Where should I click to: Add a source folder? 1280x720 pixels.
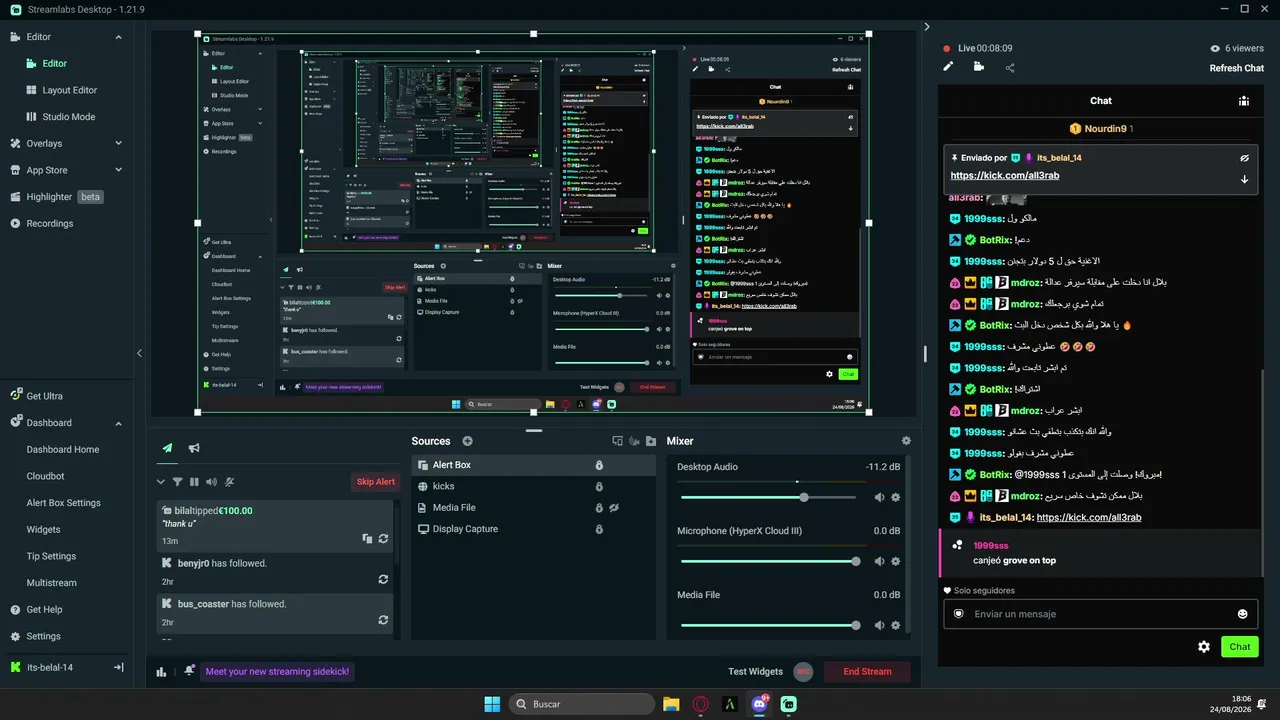(x=651, y=441)
